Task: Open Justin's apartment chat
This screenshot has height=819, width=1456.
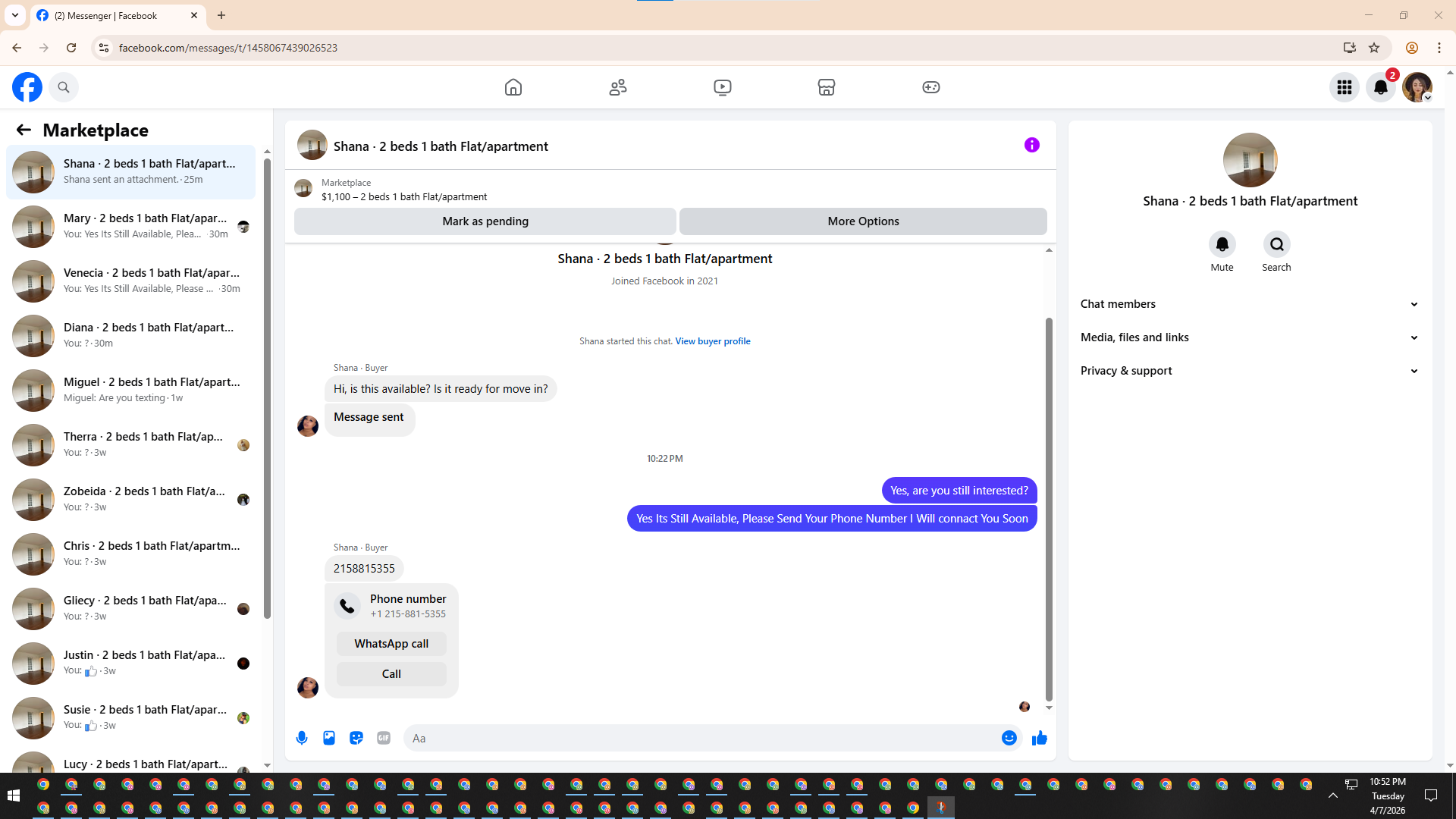Action: (131, 664)
